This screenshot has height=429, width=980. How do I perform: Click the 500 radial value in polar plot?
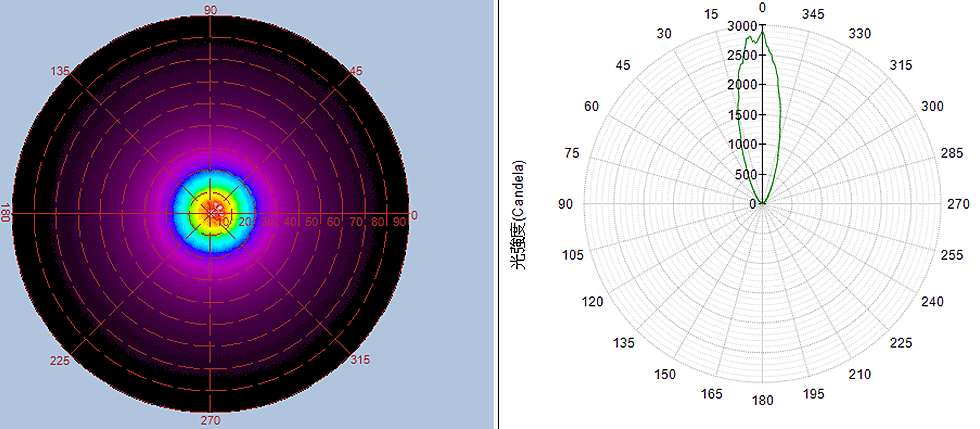point(746,175)
